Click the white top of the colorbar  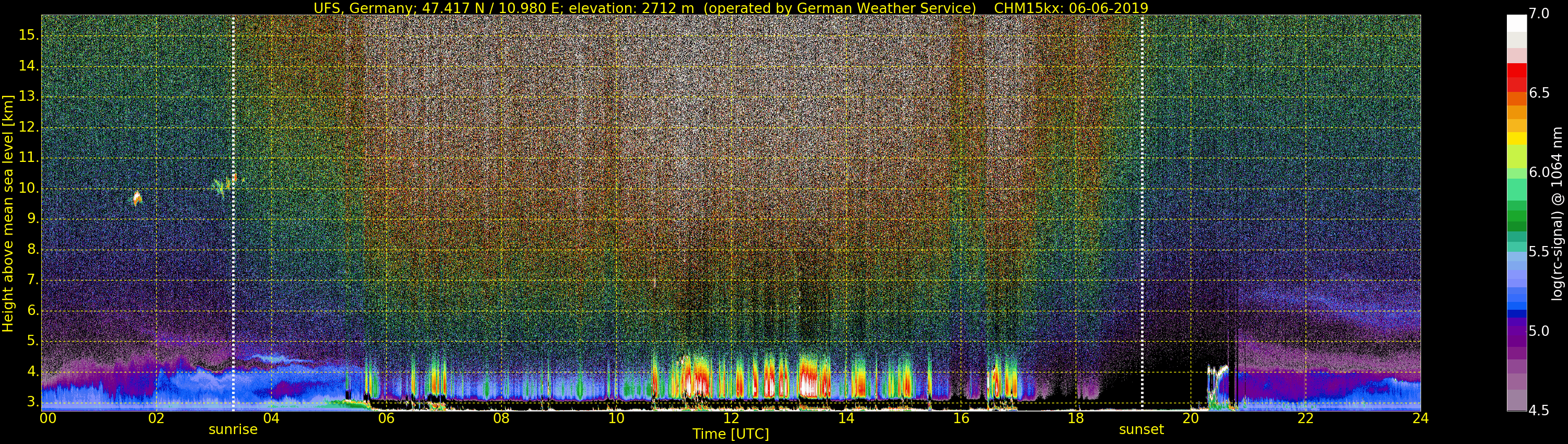(1516, 23)
